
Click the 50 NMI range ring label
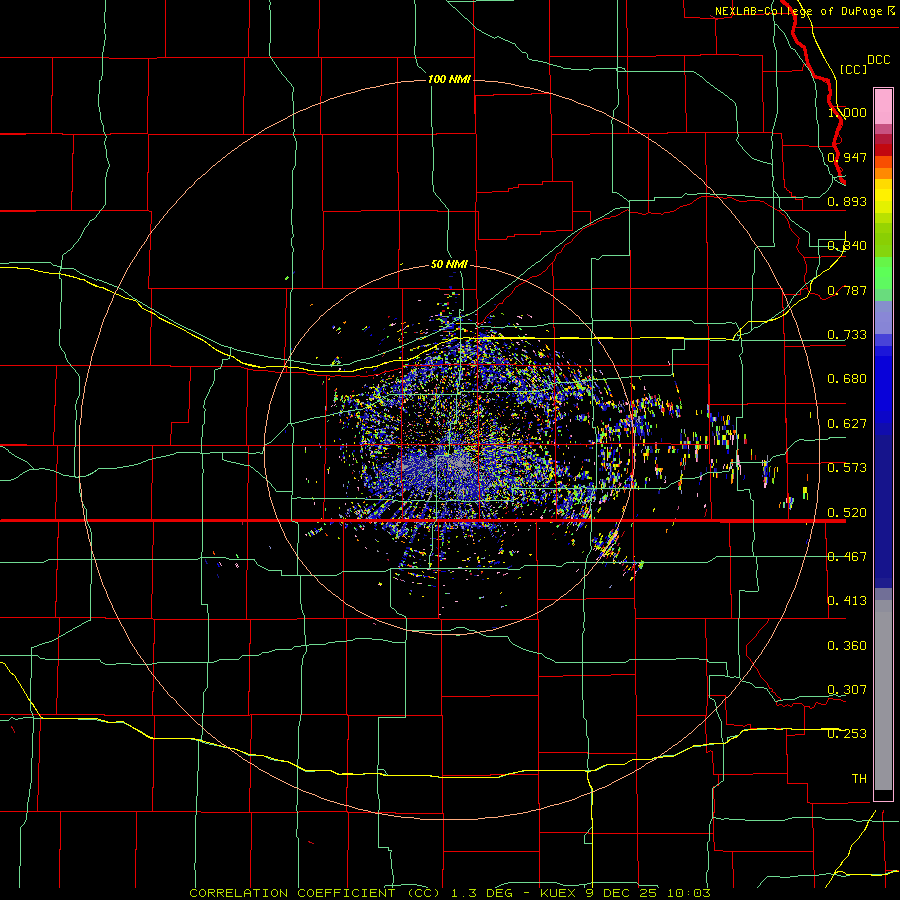pos(449,264)
